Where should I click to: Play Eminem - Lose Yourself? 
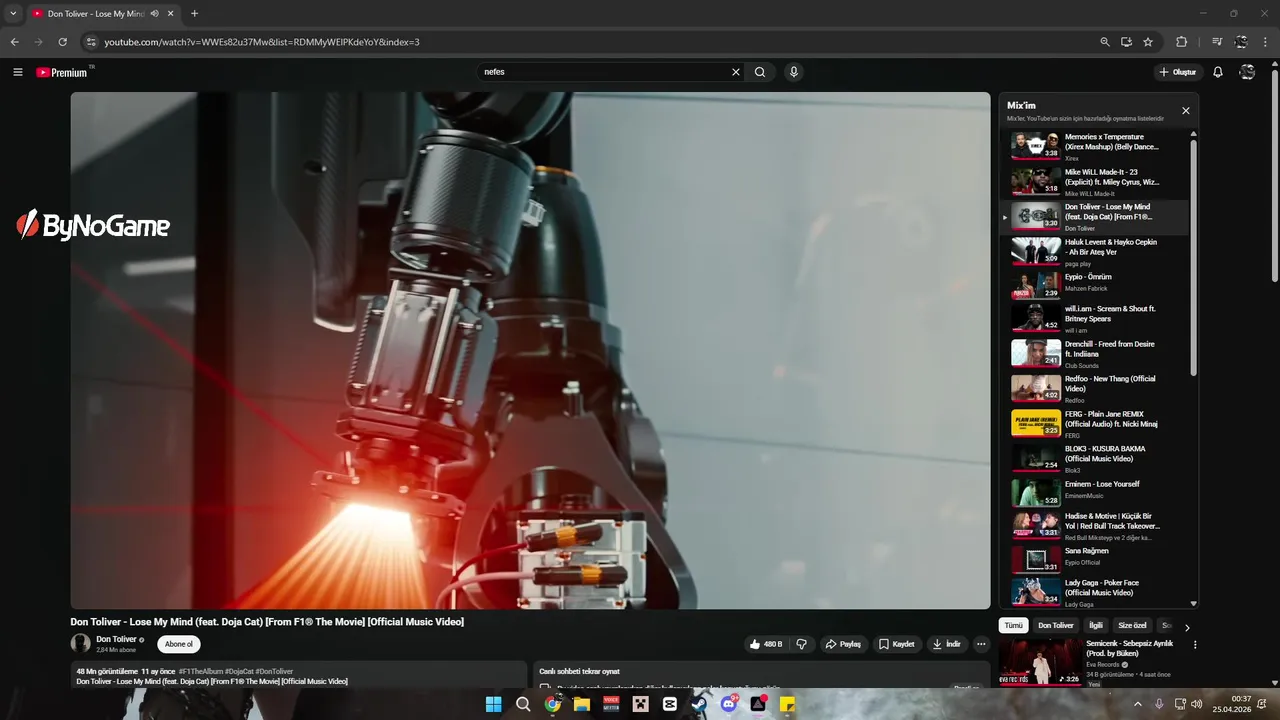1094,492
